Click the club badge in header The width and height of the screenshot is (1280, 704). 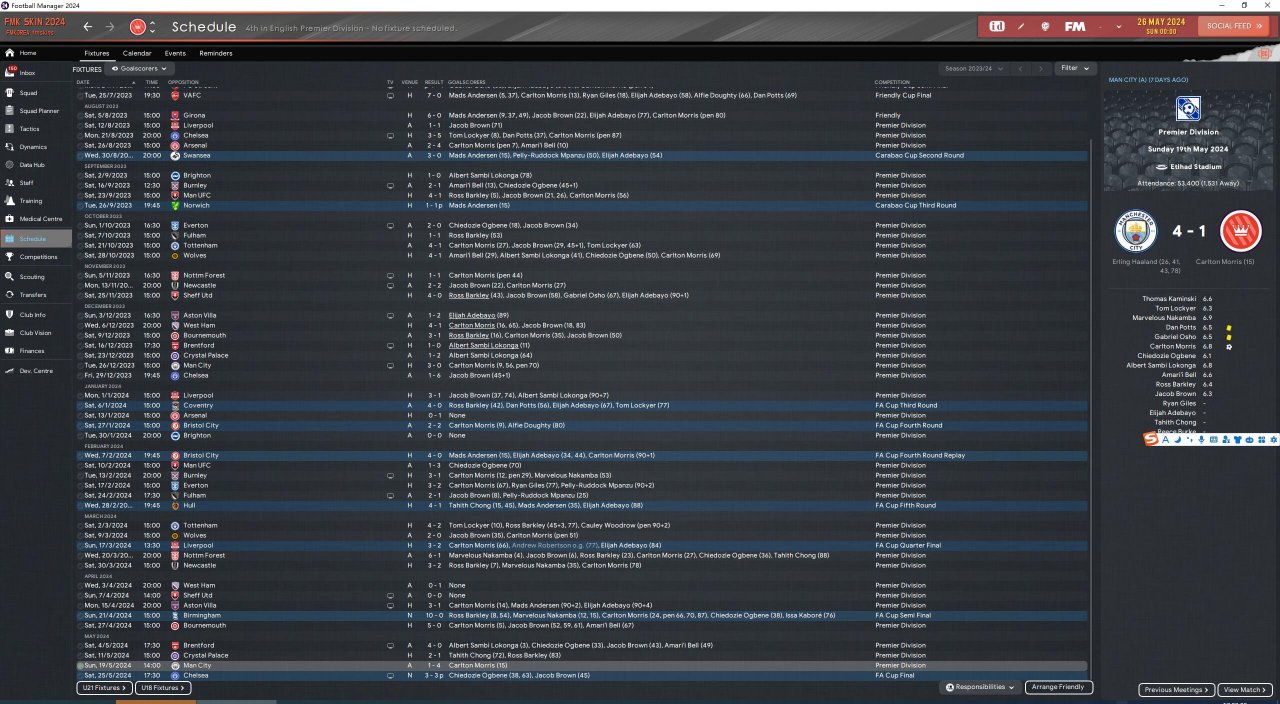click(138, 26)
